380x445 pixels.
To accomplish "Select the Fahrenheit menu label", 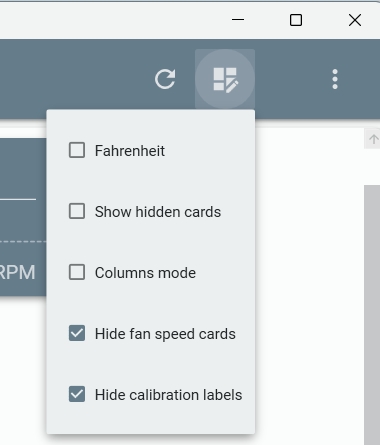I will coord(130,151).
